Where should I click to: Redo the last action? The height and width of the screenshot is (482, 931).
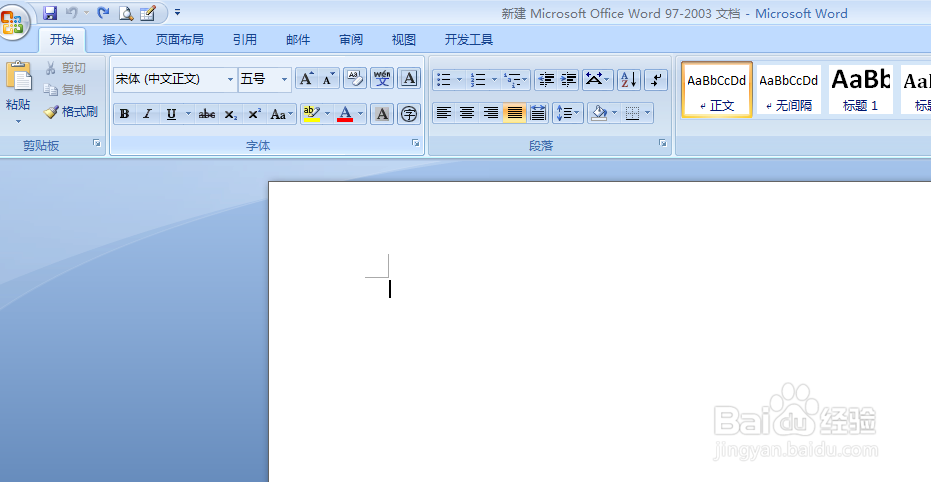coord(103,12)
